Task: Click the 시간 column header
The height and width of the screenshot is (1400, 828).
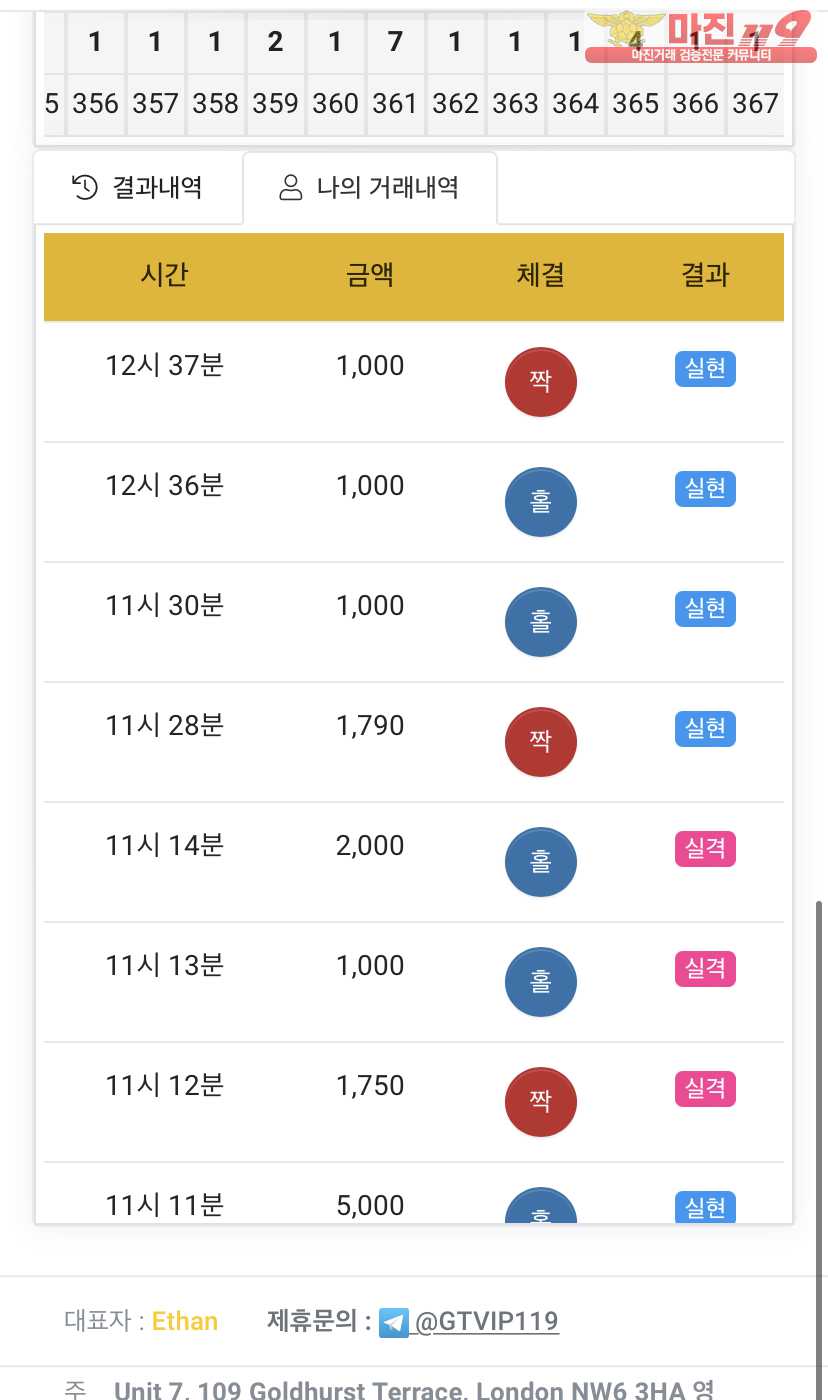Action: click(164, 276)
